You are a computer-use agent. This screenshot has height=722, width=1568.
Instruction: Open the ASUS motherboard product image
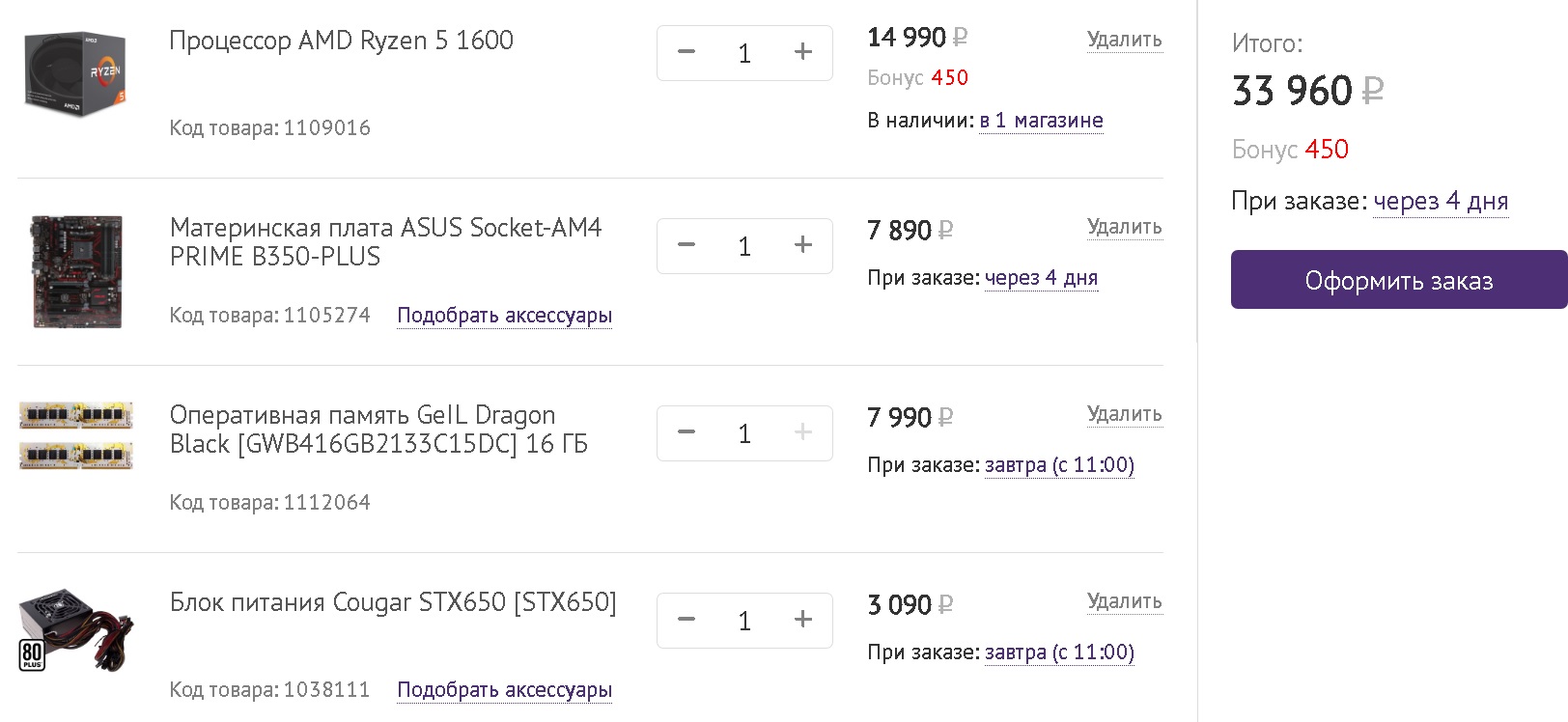tap(76, 271)
